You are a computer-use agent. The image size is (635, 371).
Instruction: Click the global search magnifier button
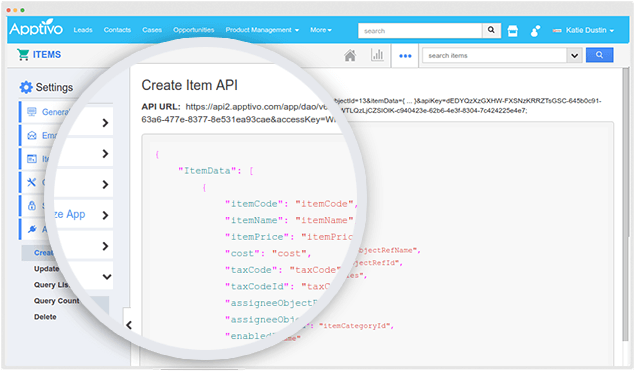pos(491,30)
